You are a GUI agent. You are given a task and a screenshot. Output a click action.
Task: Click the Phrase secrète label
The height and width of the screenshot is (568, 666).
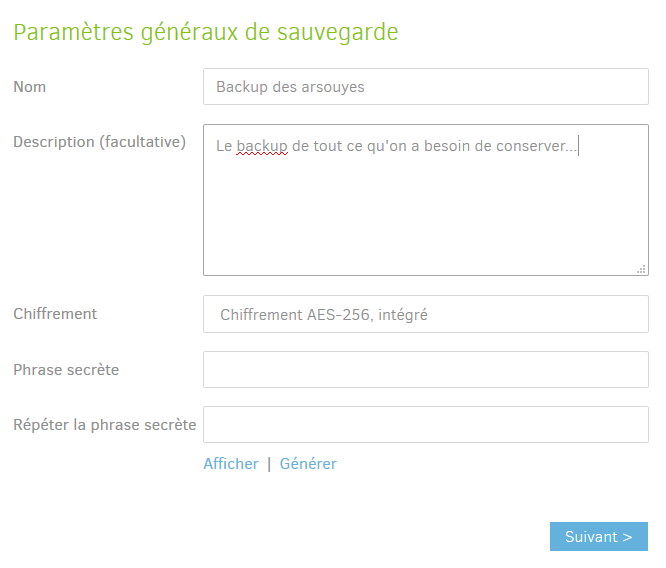(66, 370)
